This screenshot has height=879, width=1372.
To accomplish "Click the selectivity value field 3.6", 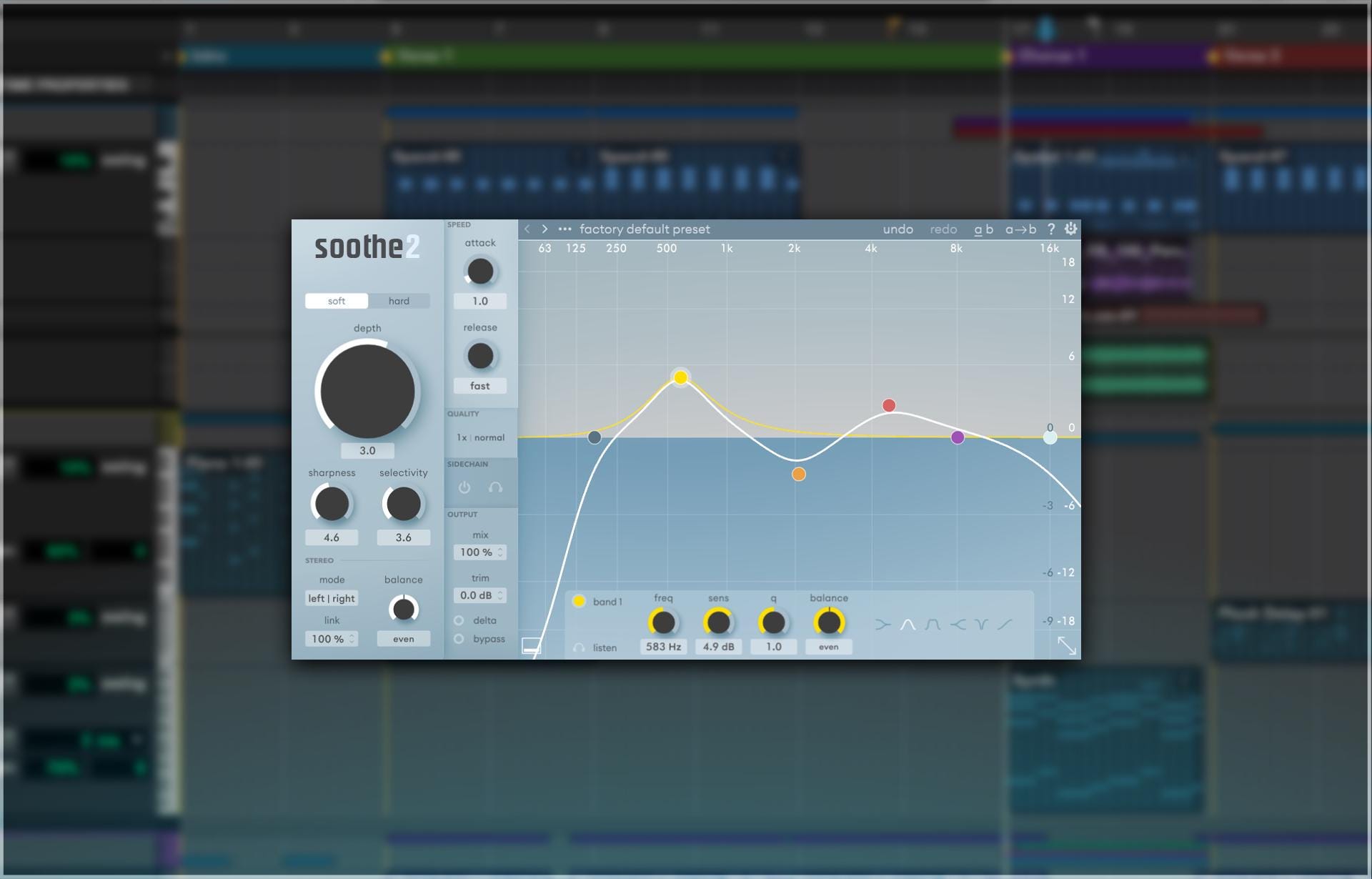I will (x=403, y=537).
